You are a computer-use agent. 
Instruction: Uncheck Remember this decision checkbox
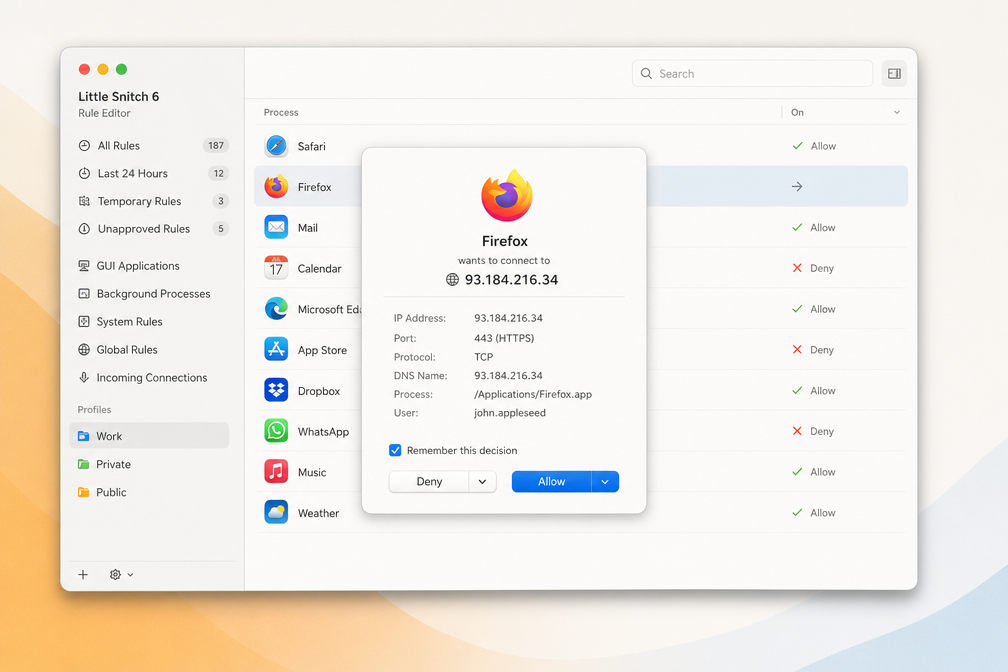pos(395,450)
